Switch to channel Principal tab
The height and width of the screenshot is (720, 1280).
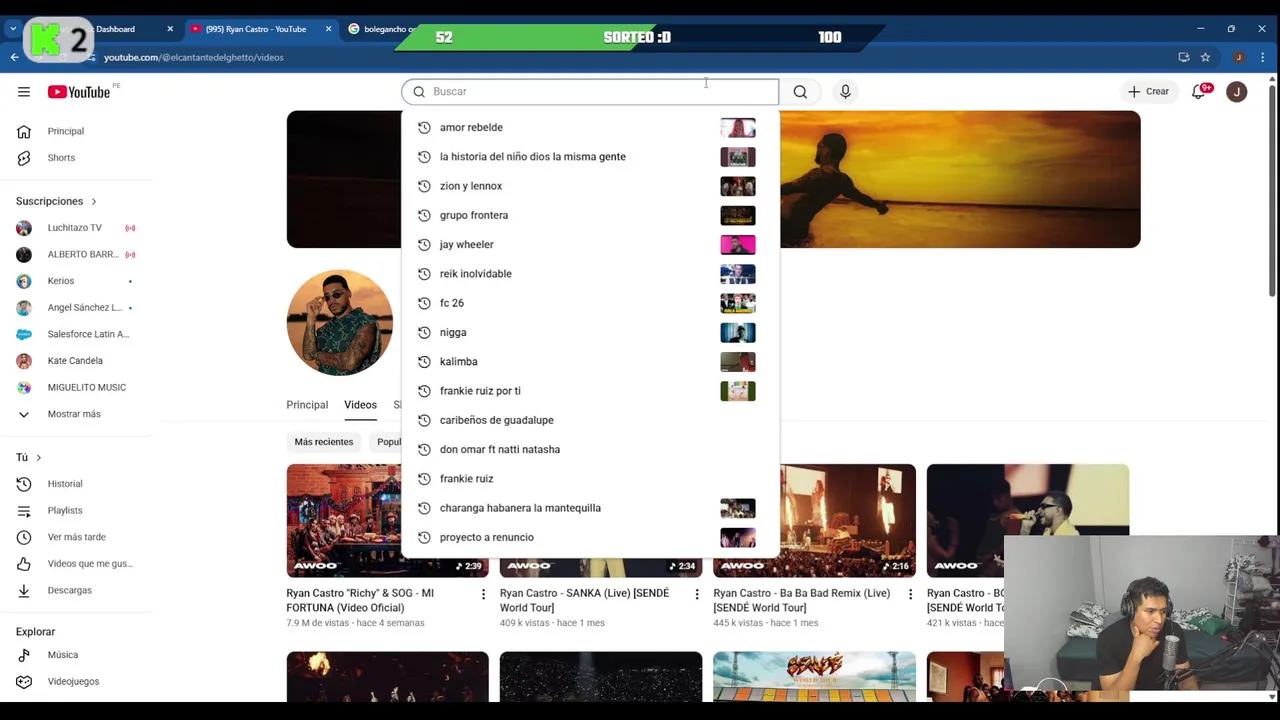click(x=307, y=405)
